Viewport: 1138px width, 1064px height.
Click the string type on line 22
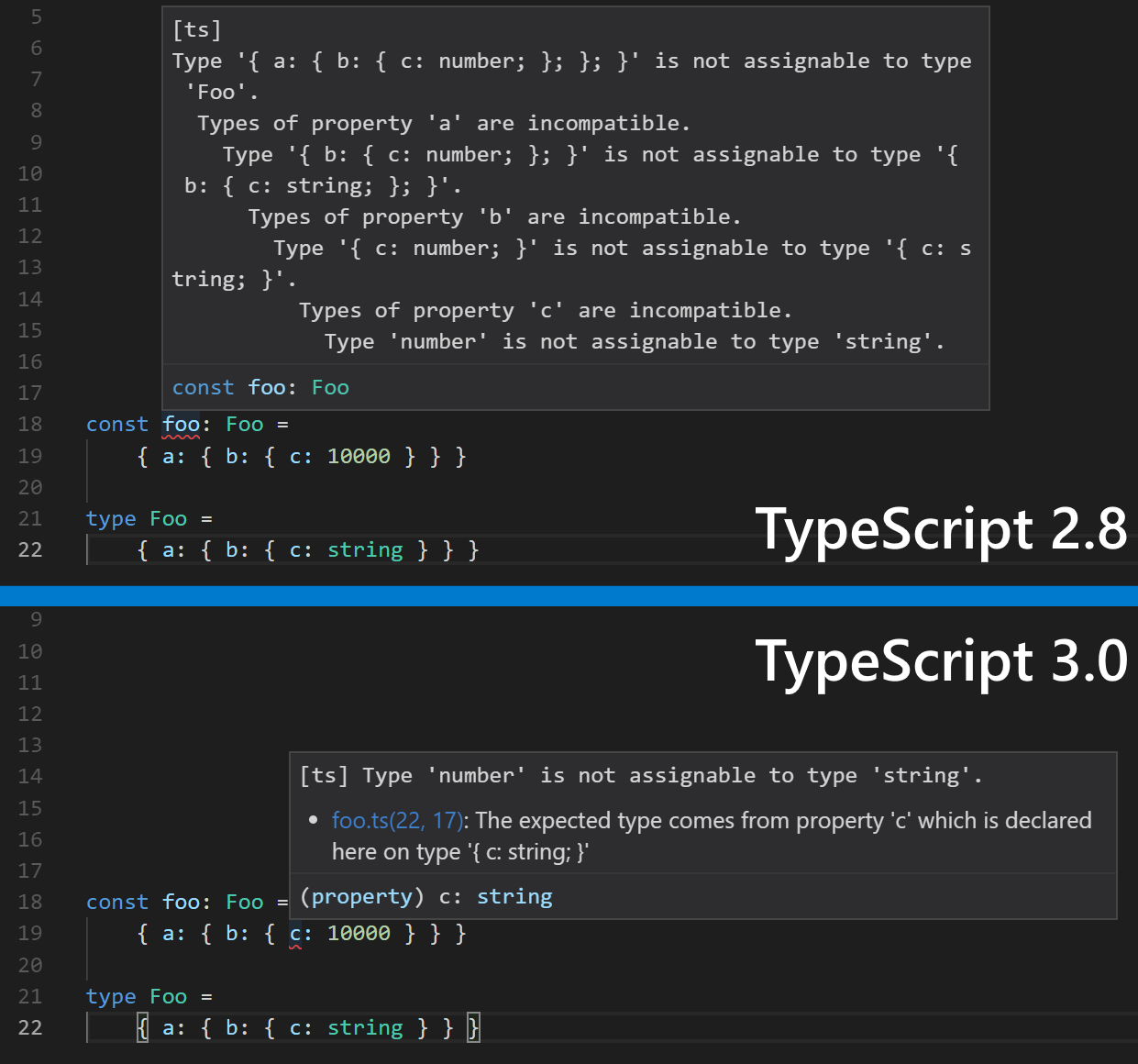pyautogui.click(x=365, y=549)
